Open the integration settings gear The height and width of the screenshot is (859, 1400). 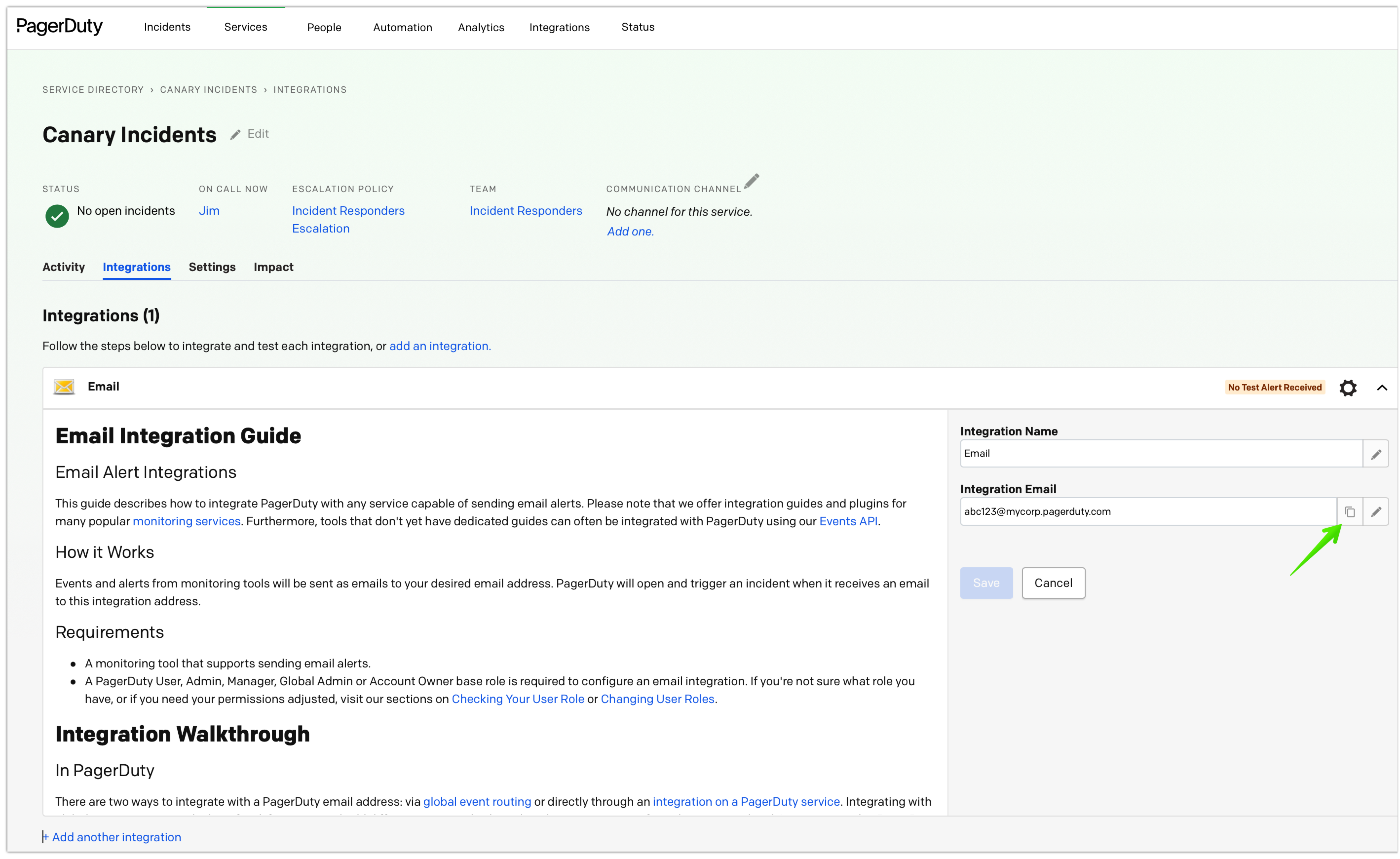tap(1348, 388)
